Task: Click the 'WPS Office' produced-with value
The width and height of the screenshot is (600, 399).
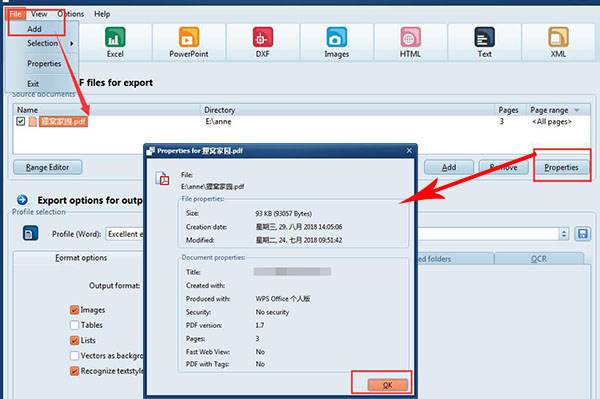Action: [283, 299]
